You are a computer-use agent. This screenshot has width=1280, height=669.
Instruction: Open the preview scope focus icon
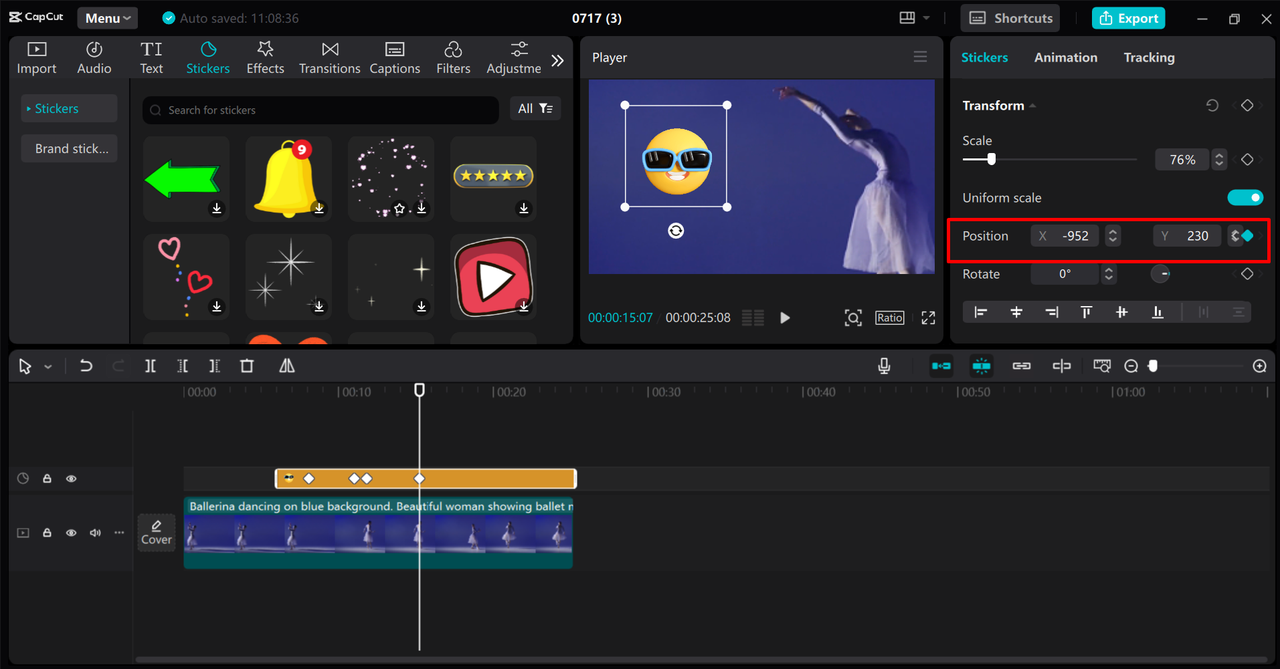click(x=853, y=318)
